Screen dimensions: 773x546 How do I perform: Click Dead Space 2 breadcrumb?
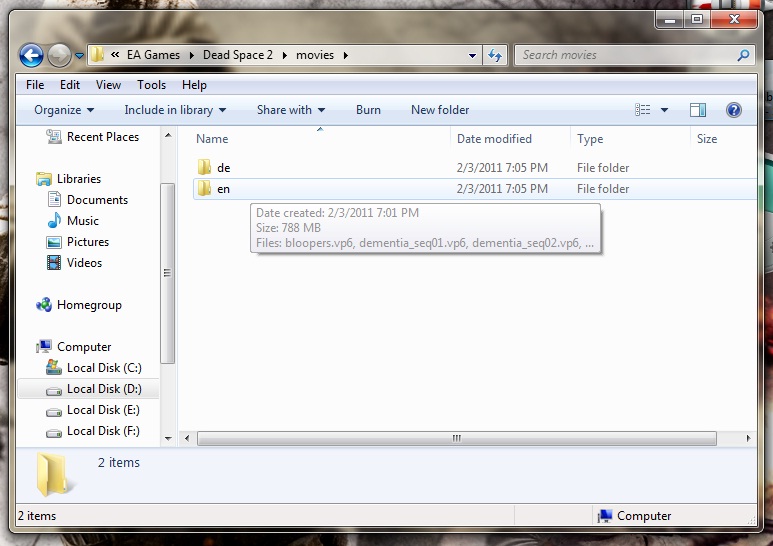pyautogui.click(x=238, y=55)
